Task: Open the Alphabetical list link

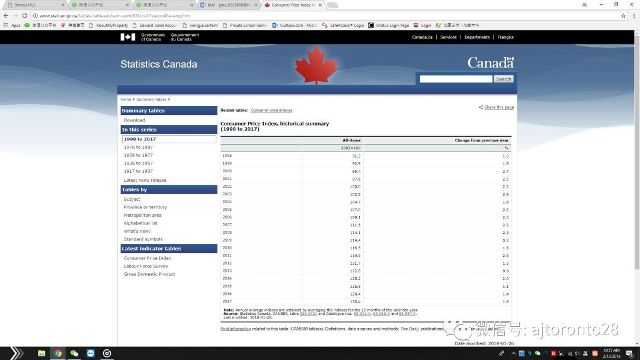Action: [140, 223]
